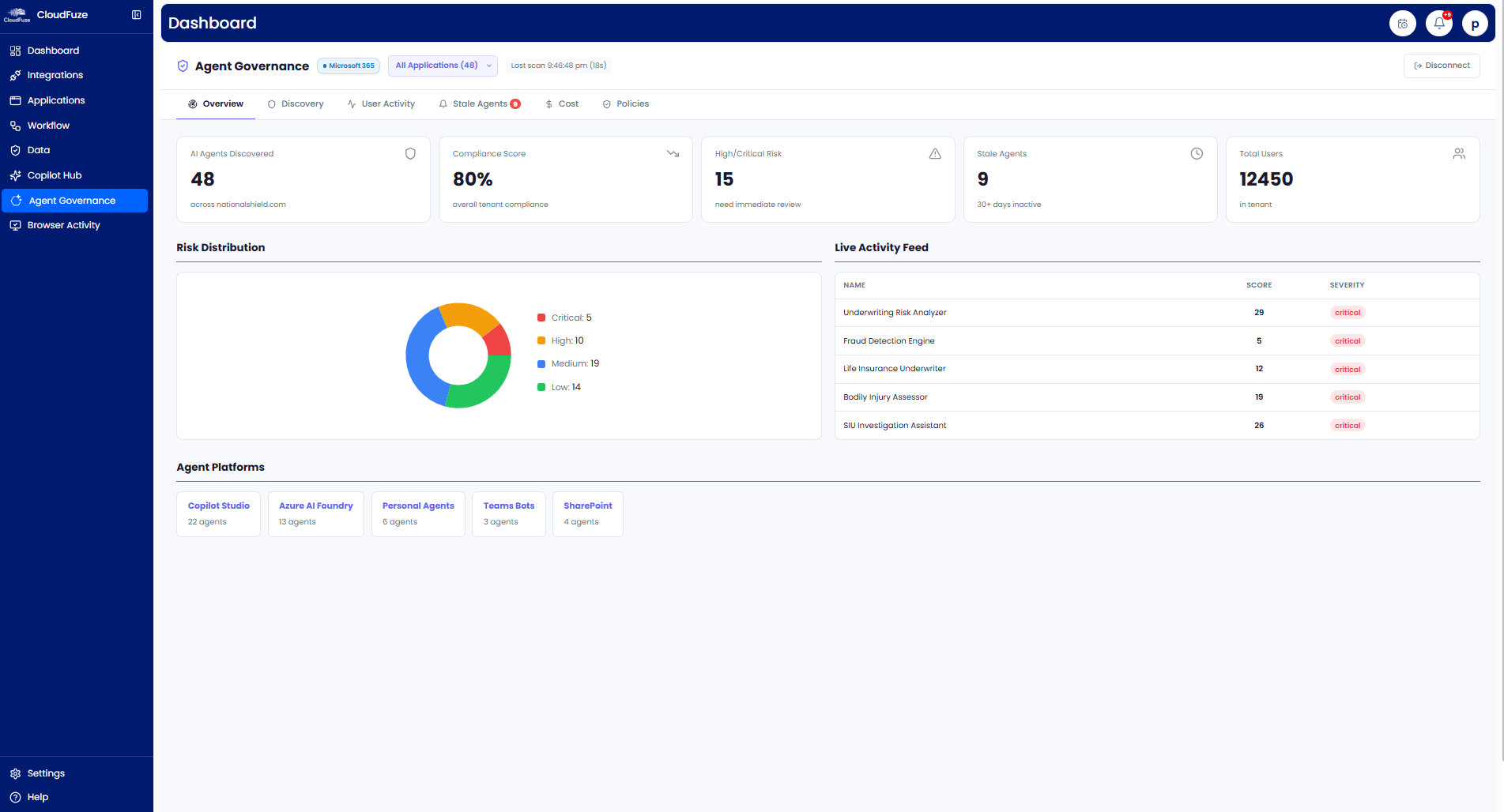Open Browser Activity in the sidebar
The image size is (1504, 812).
coord(74,225)
